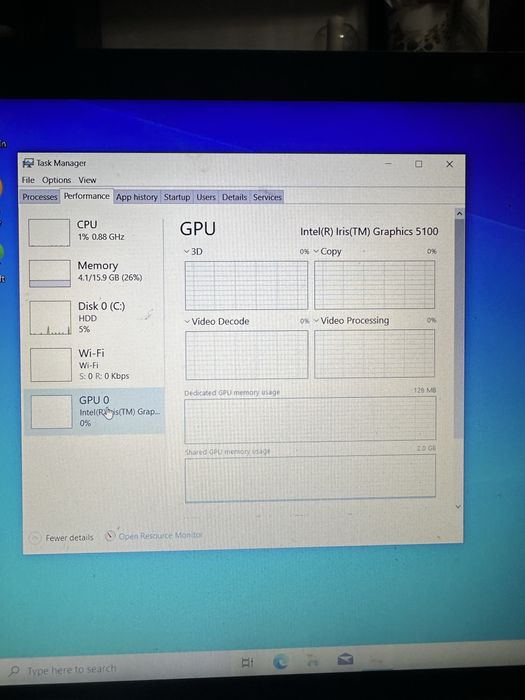Click the GPU heading text
The image size is (525, 700).
tap(198, 229)
